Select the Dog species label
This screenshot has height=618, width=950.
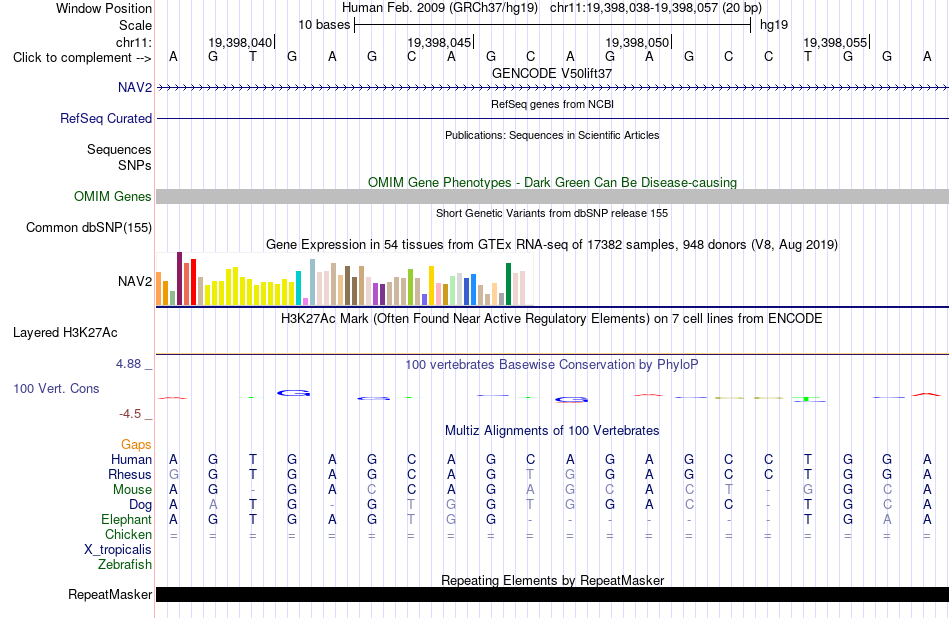tap(140, 505)
